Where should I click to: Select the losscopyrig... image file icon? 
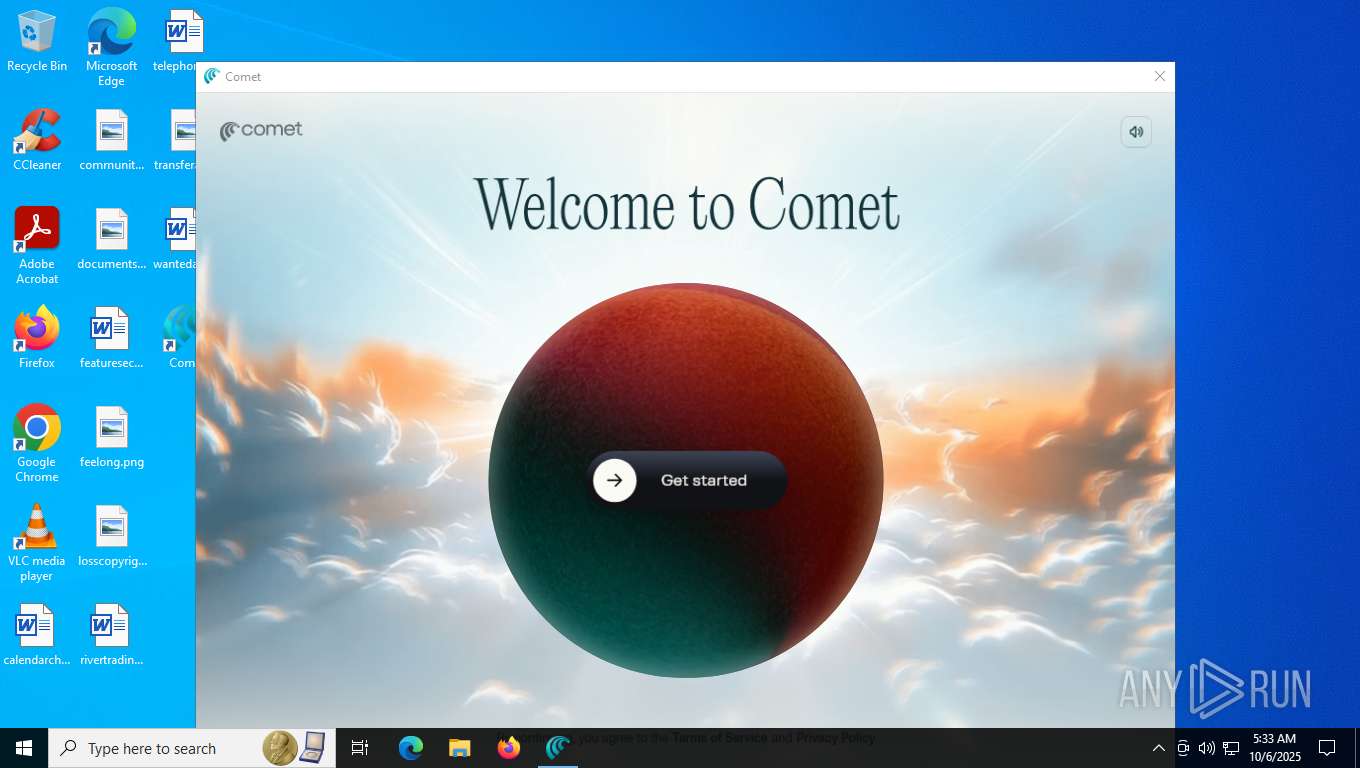pos(112,536)
